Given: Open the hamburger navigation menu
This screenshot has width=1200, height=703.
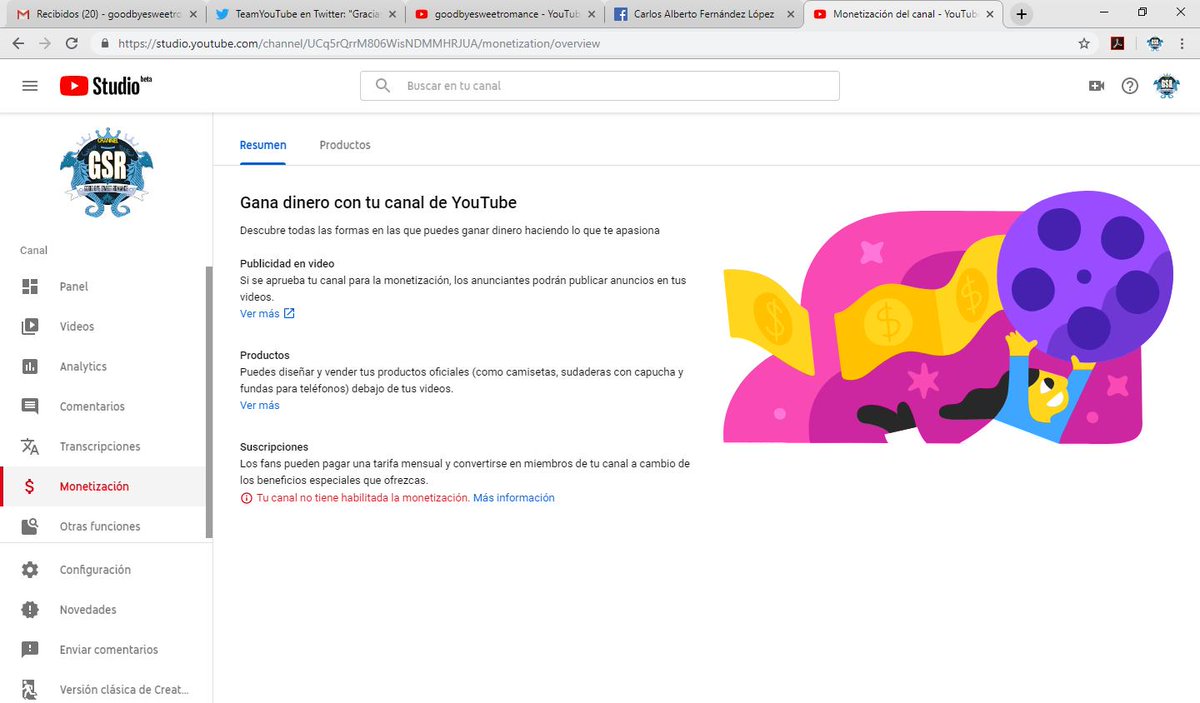Looking at the screenshot, I should click(x=30, y=86).
